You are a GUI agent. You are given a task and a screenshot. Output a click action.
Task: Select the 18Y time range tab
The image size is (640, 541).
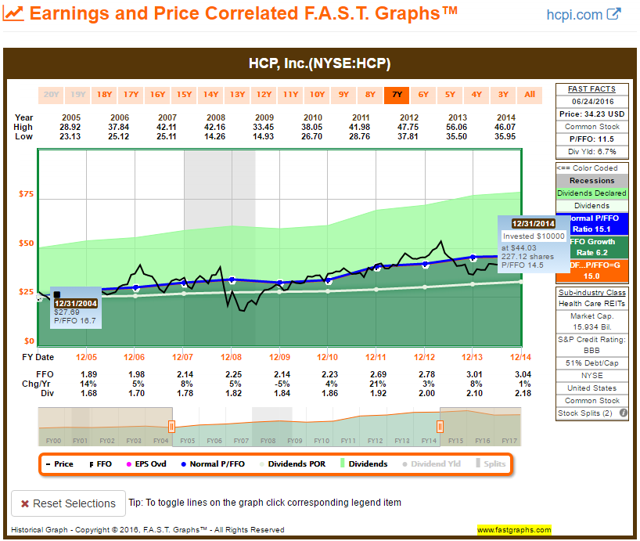point(104,95)
